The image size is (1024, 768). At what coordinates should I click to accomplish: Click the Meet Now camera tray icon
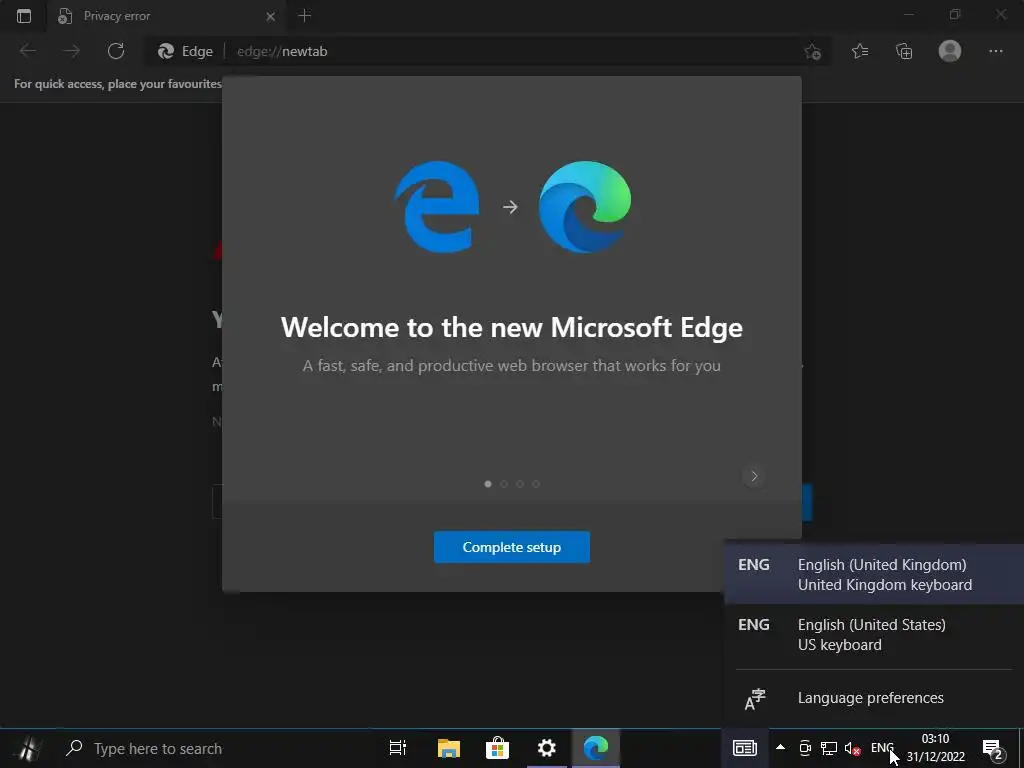[x=805, y=748]
